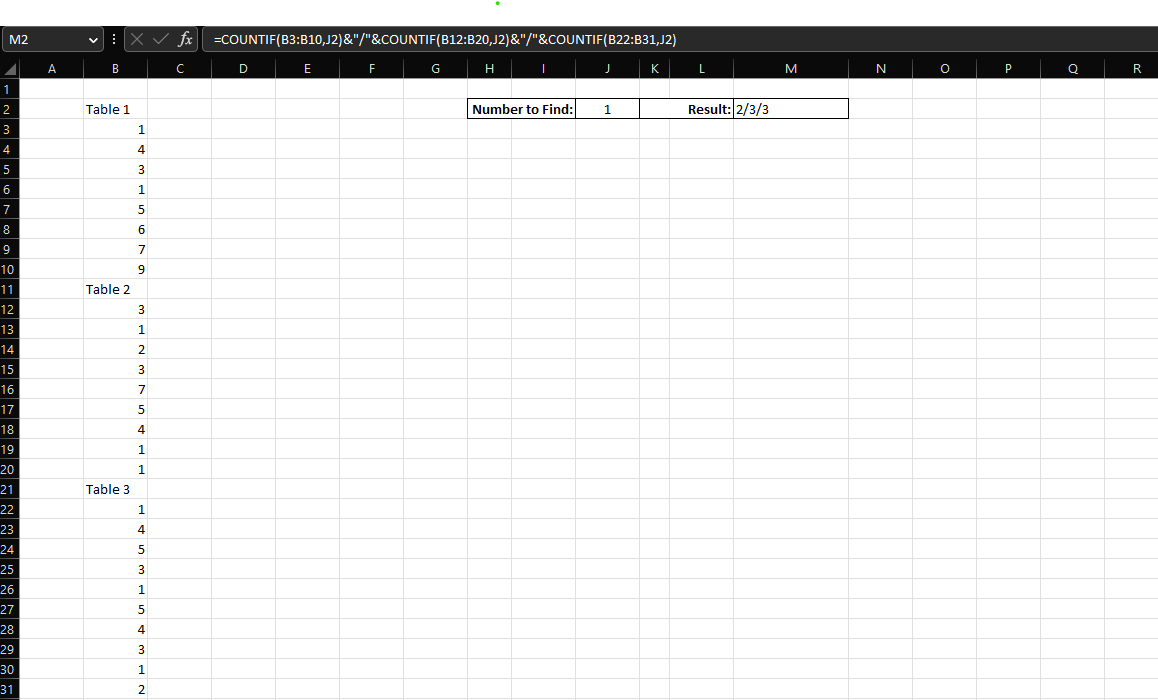Click the 'Result:' label cell
The width and height of the screenshot is (1158, 700).
[702, 109]
